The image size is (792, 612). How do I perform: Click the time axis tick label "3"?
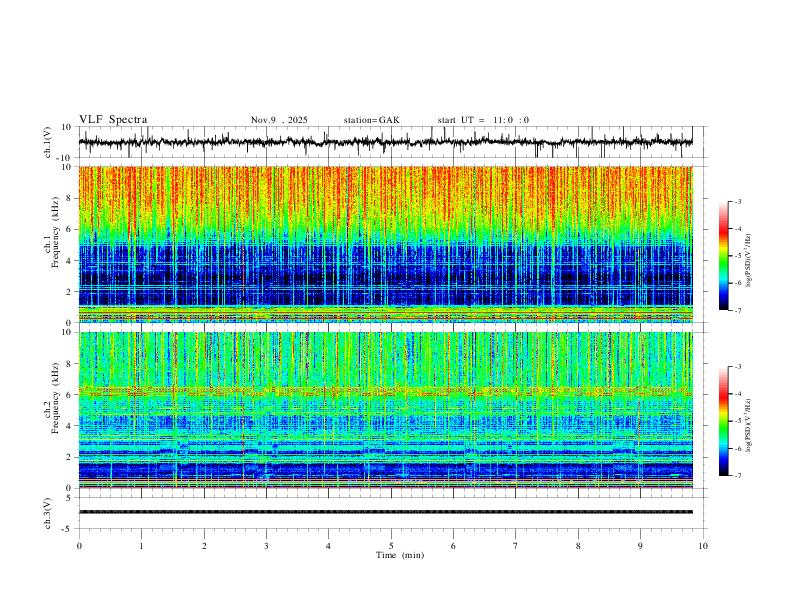click(266, 546)
